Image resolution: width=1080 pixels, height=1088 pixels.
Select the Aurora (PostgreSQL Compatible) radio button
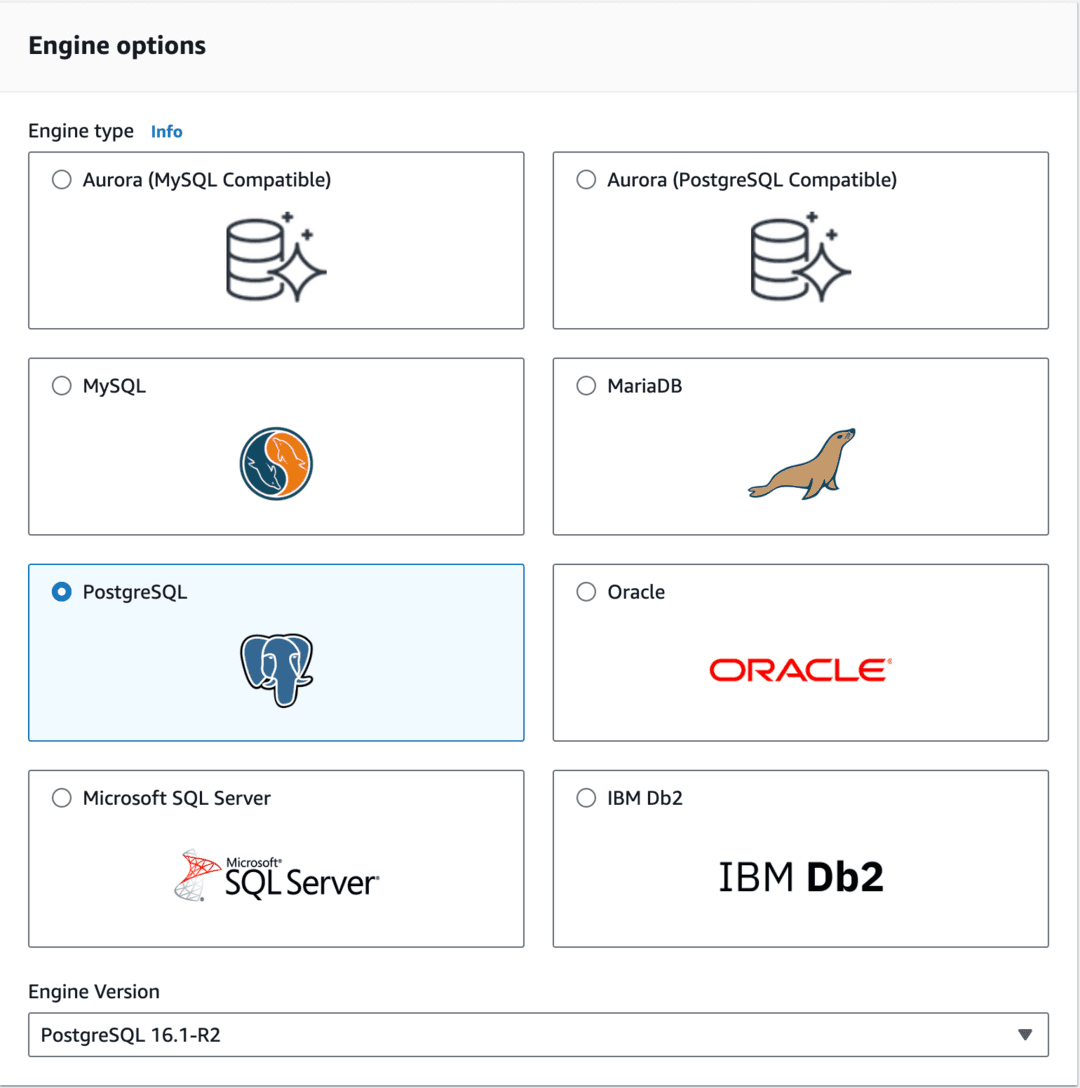[586, 180]
